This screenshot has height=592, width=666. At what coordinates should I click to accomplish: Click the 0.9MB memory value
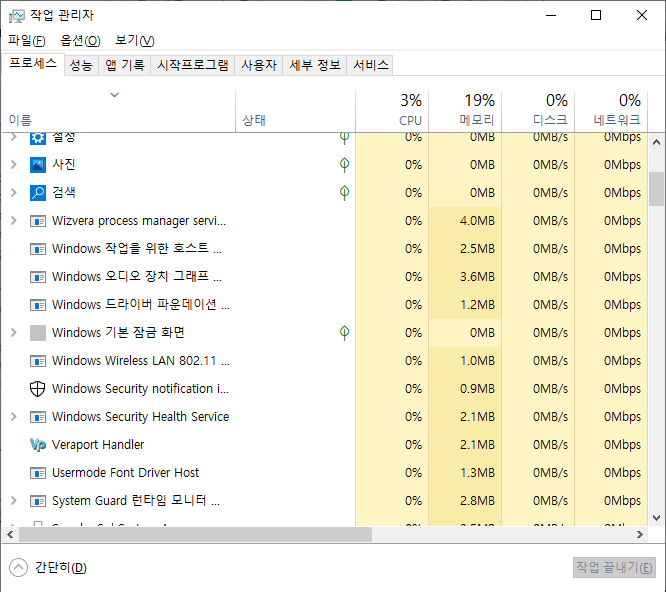click(477, 389)
